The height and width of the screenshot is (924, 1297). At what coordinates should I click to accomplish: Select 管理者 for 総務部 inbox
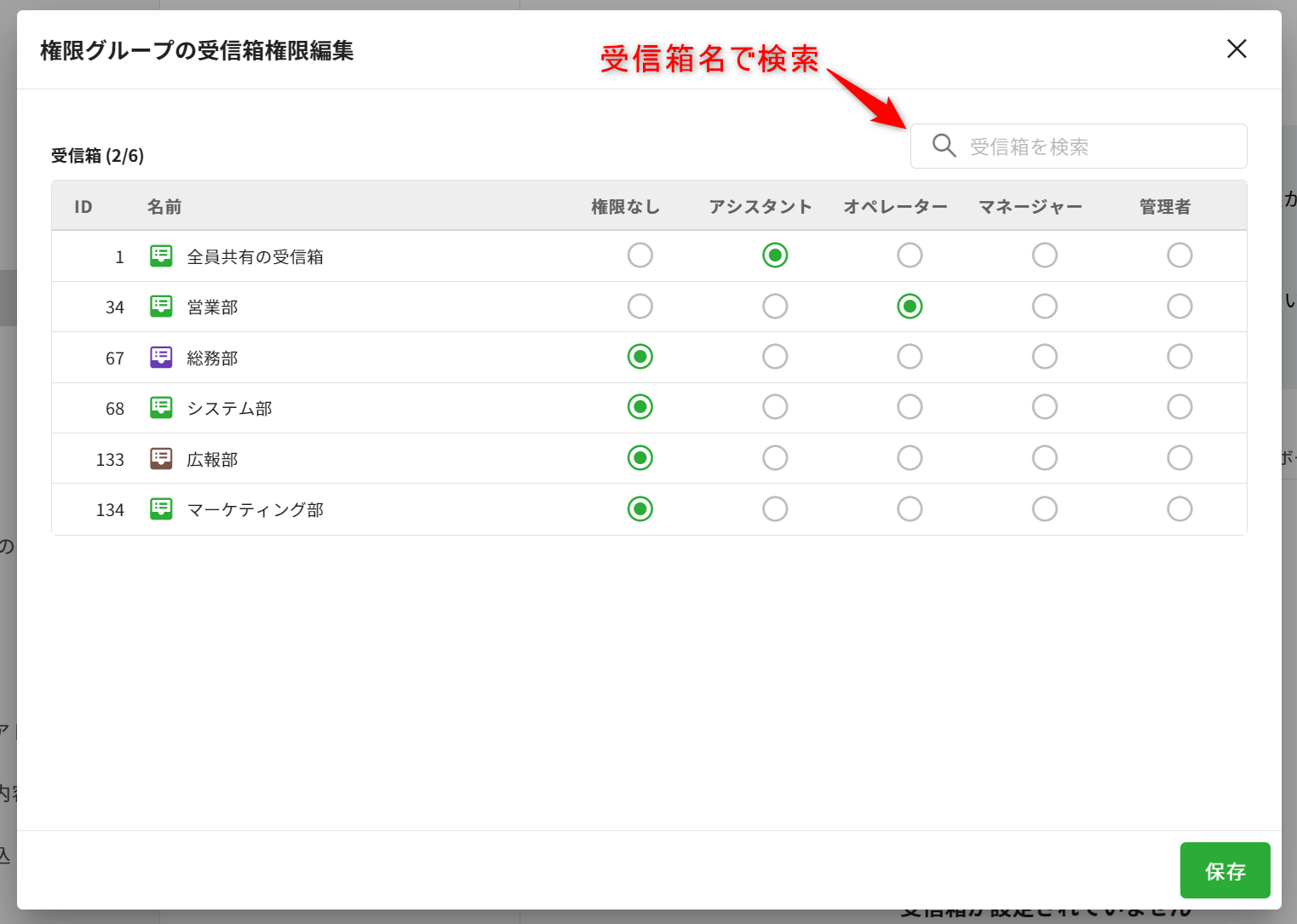pyautogui.click(x=1179, y=357)
